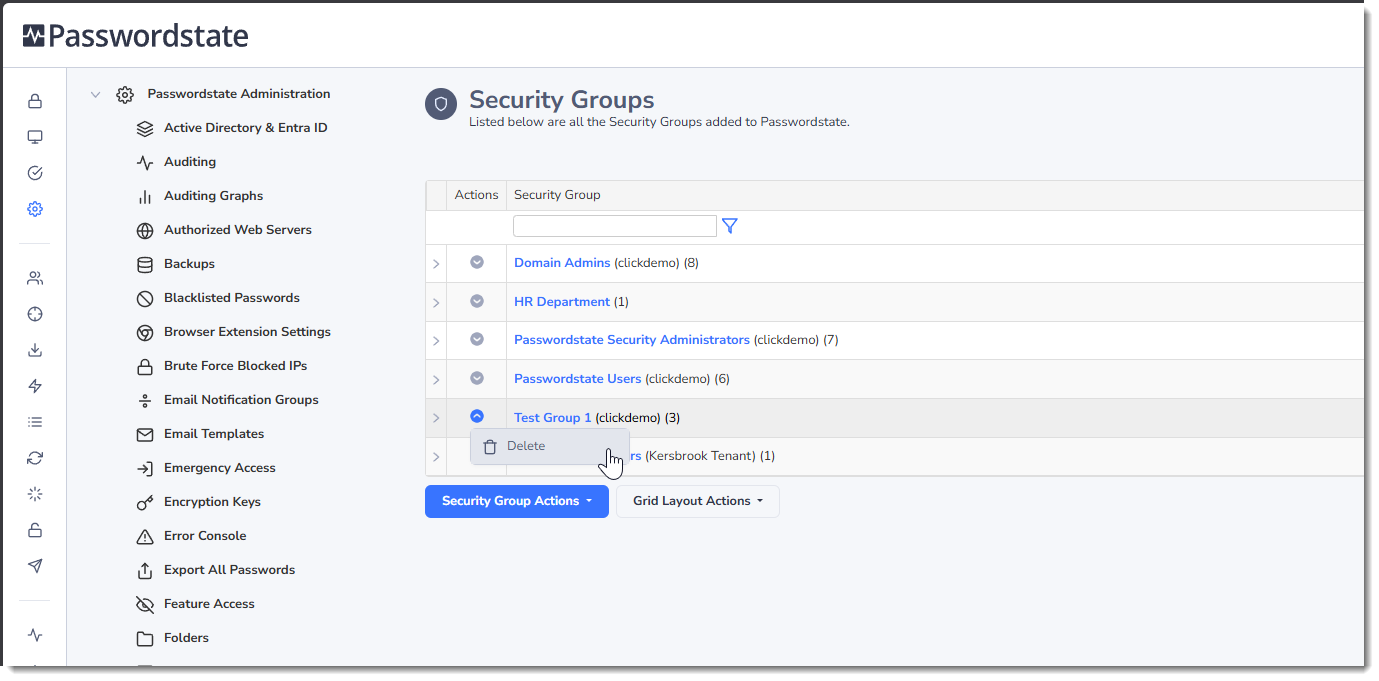Open Email Notification Groups

click(241, 400)
